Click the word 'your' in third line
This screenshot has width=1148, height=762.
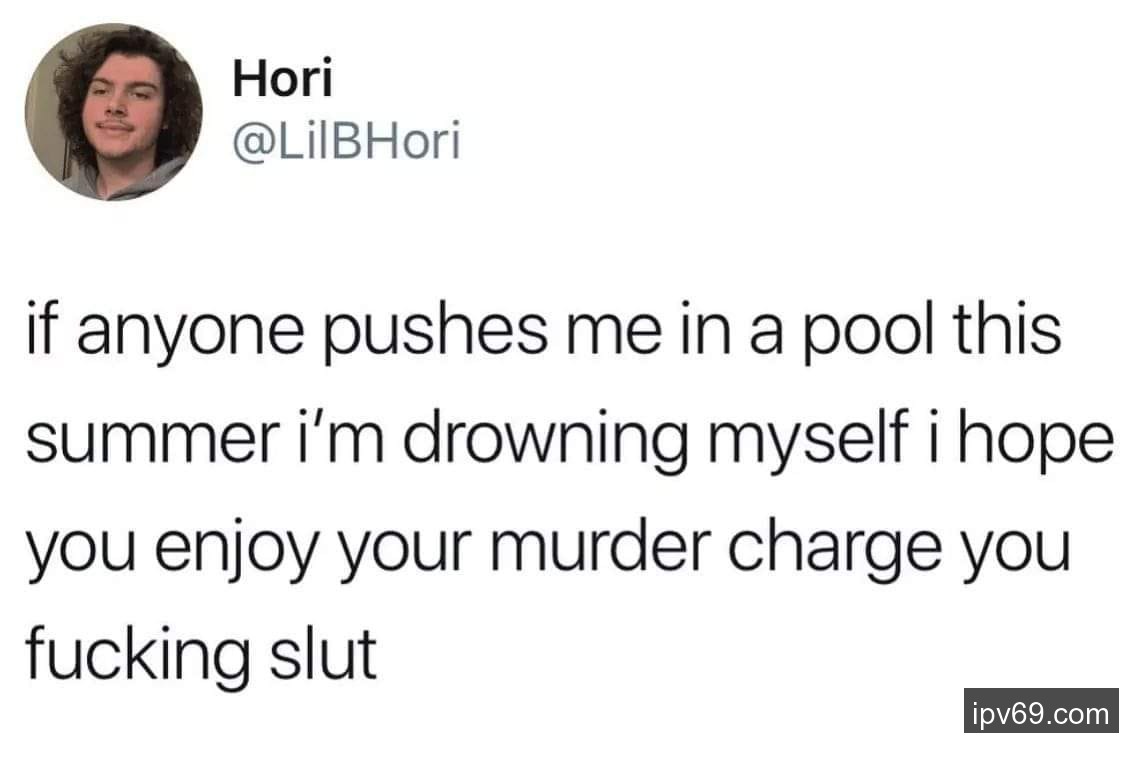(x=404, y=553)
